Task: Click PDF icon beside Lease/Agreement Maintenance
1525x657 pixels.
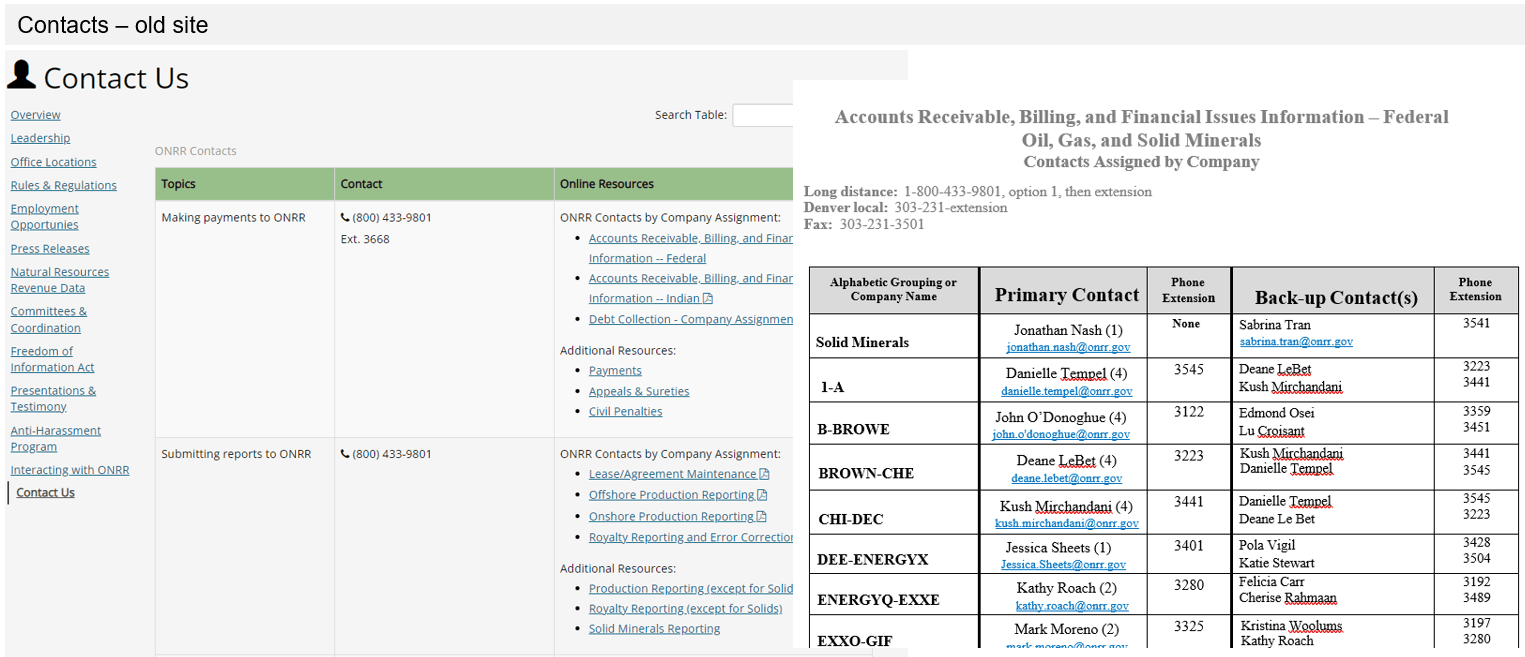Action: point(764,474)
